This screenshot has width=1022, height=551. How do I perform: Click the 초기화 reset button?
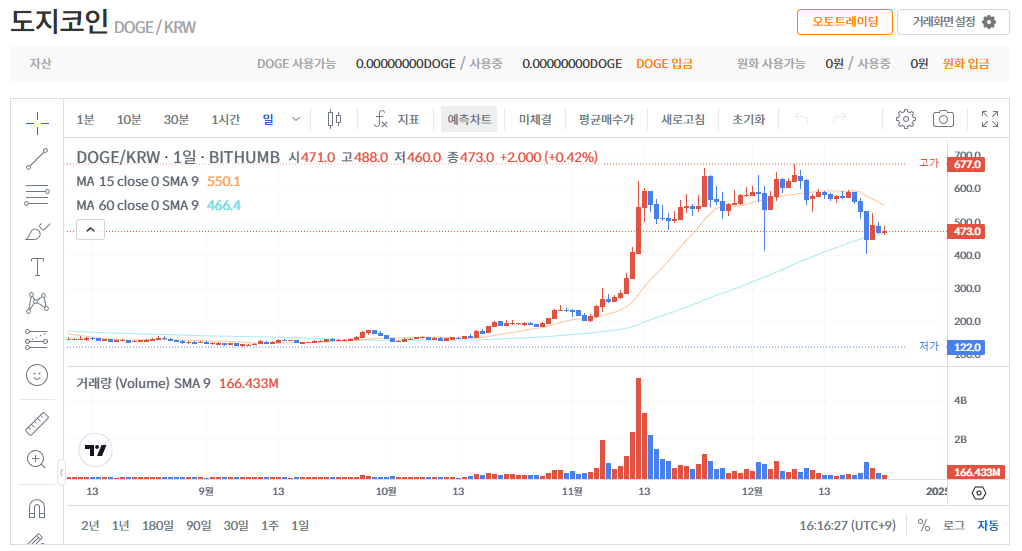pyautogui.click(x=748, y=119)
